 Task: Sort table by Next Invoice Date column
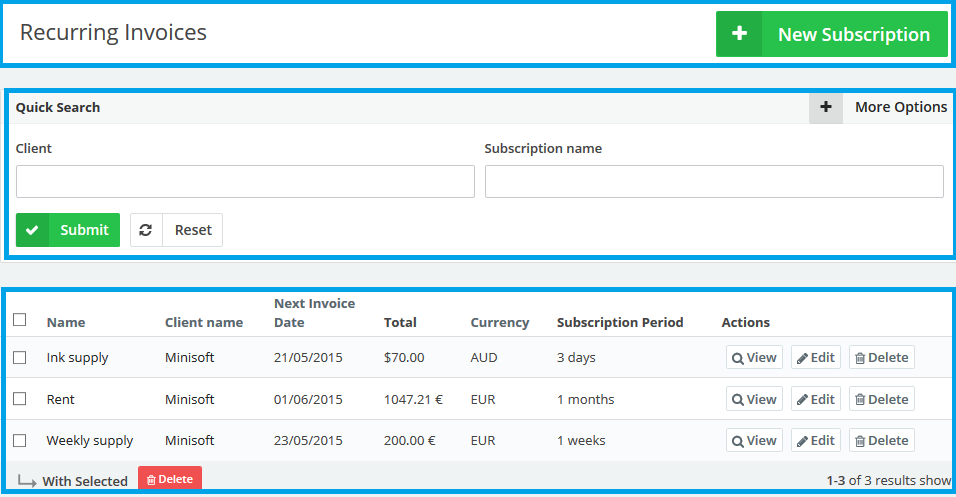[x=314, y=313]
